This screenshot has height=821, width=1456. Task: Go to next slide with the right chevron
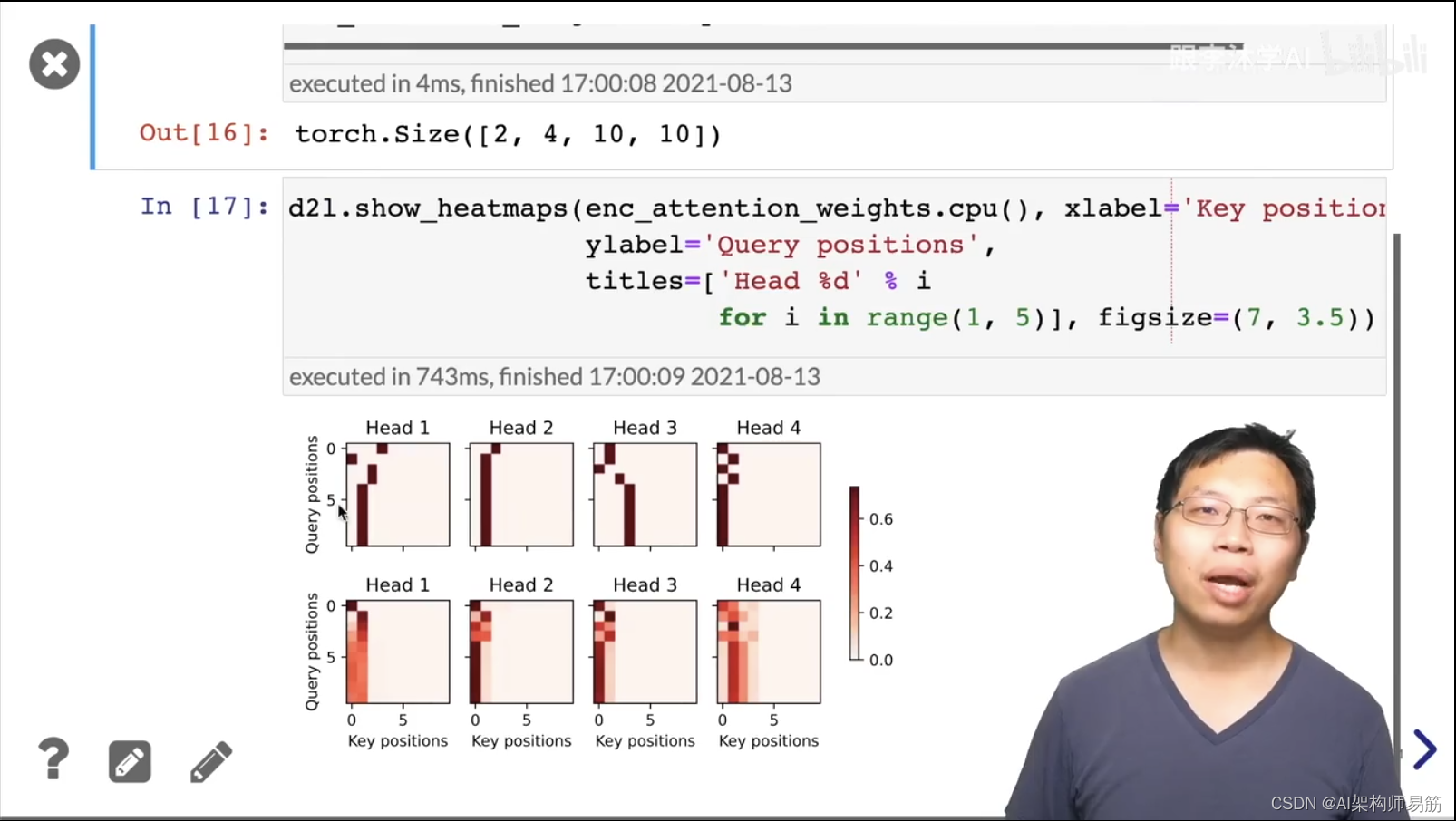(1424, 749)
